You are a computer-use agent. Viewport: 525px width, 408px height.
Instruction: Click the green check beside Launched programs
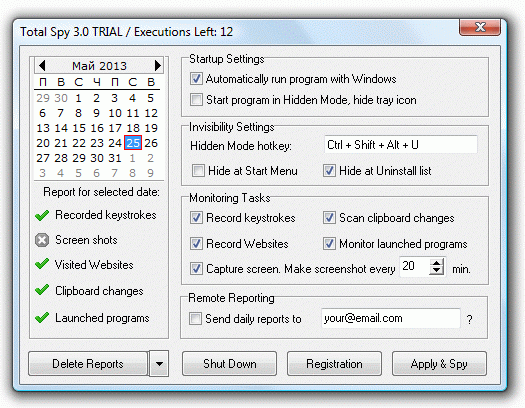42,317
